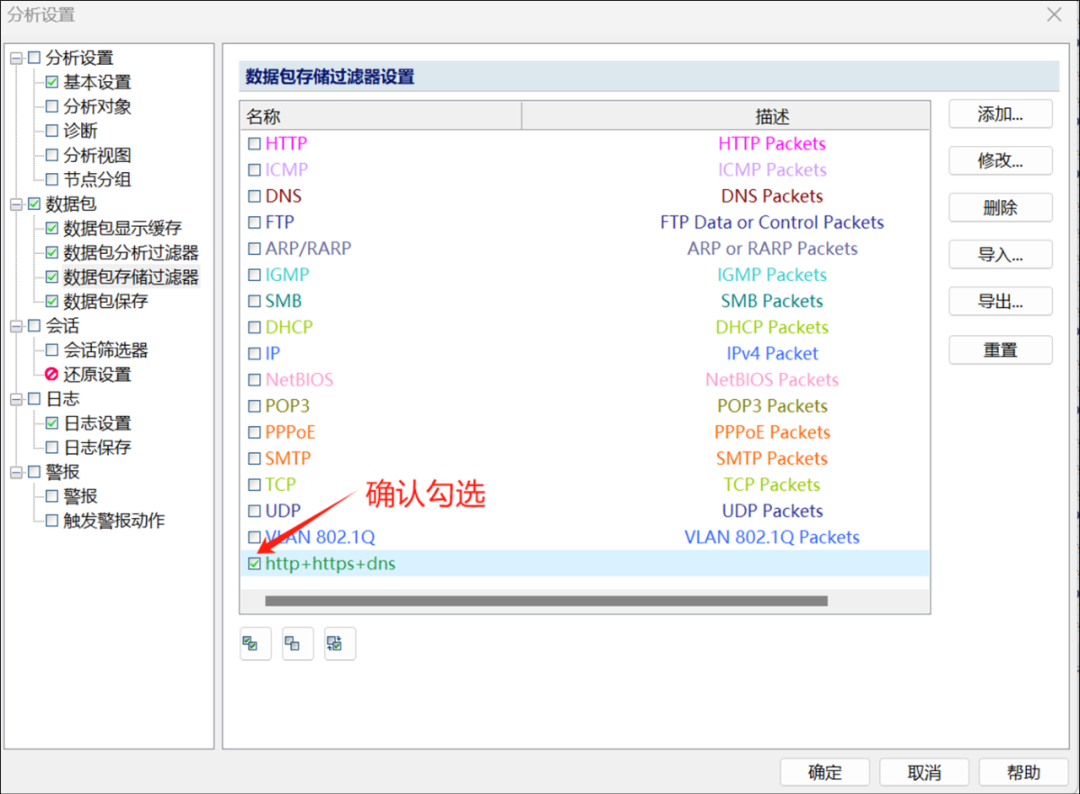
Task: Select the 数据包保存 tree item
Action: point(107,301)
